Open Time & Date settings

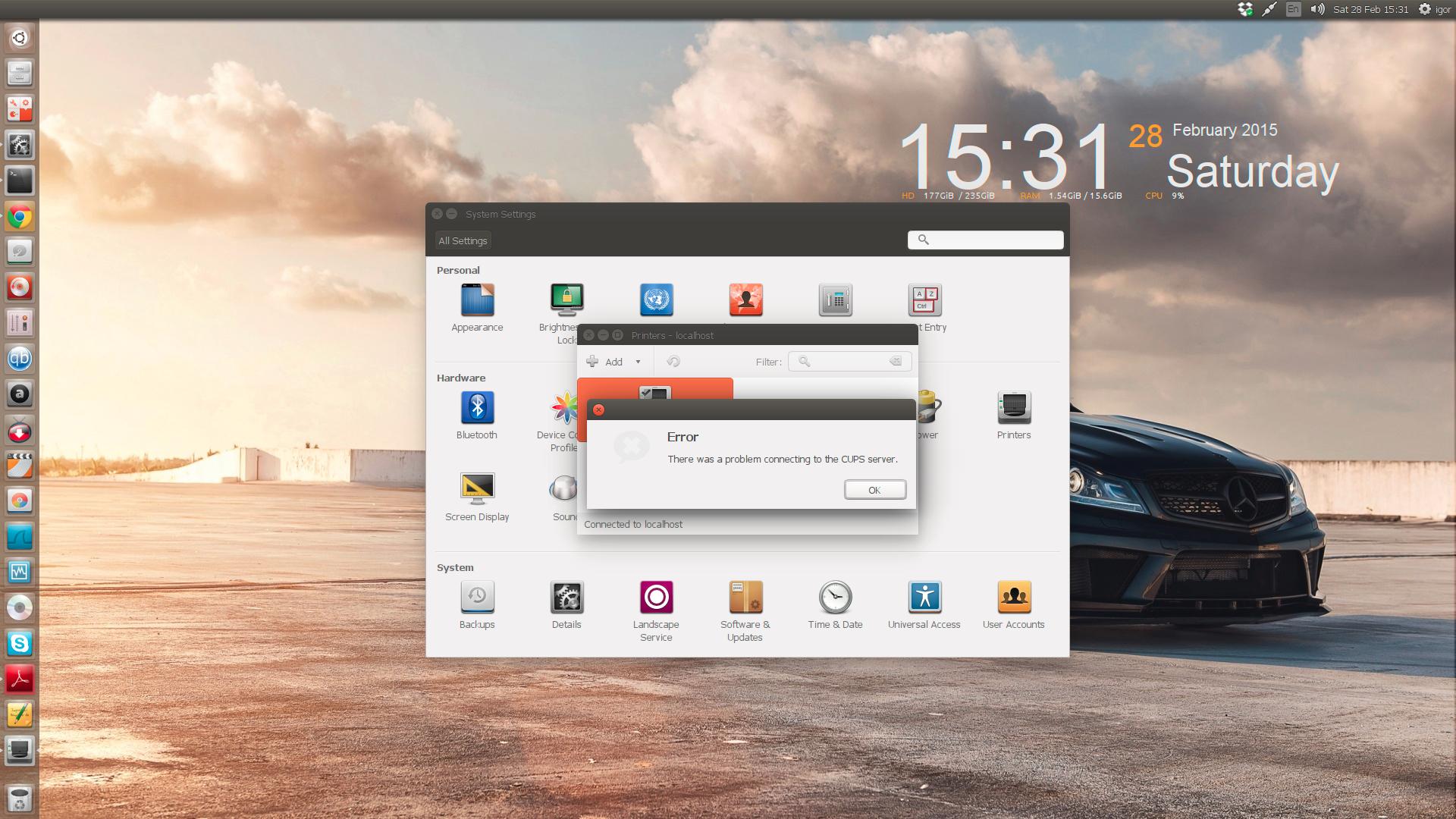tap(835, 598)
